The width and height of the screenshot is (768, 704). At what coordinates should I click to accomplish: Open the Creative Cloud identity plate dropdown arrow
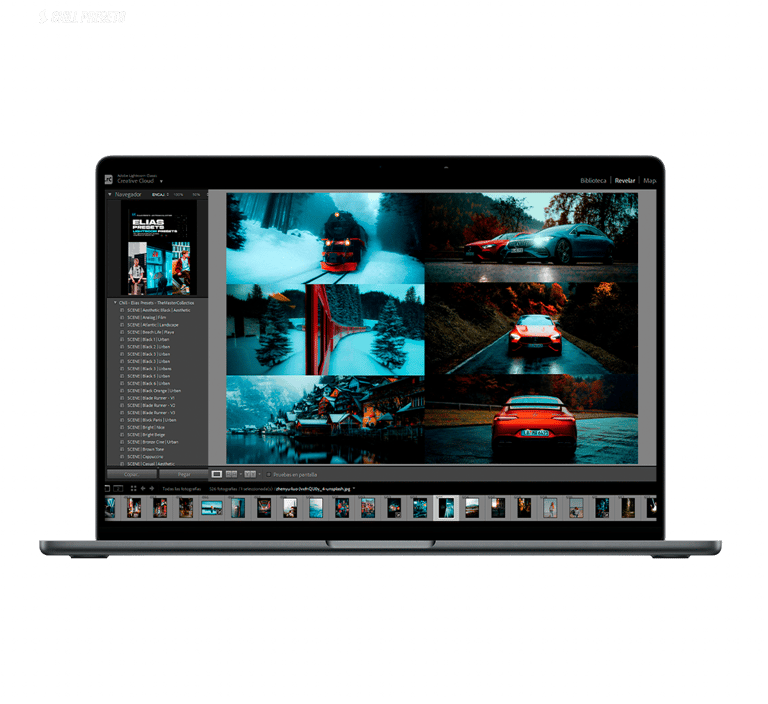[x=161, y=182]
